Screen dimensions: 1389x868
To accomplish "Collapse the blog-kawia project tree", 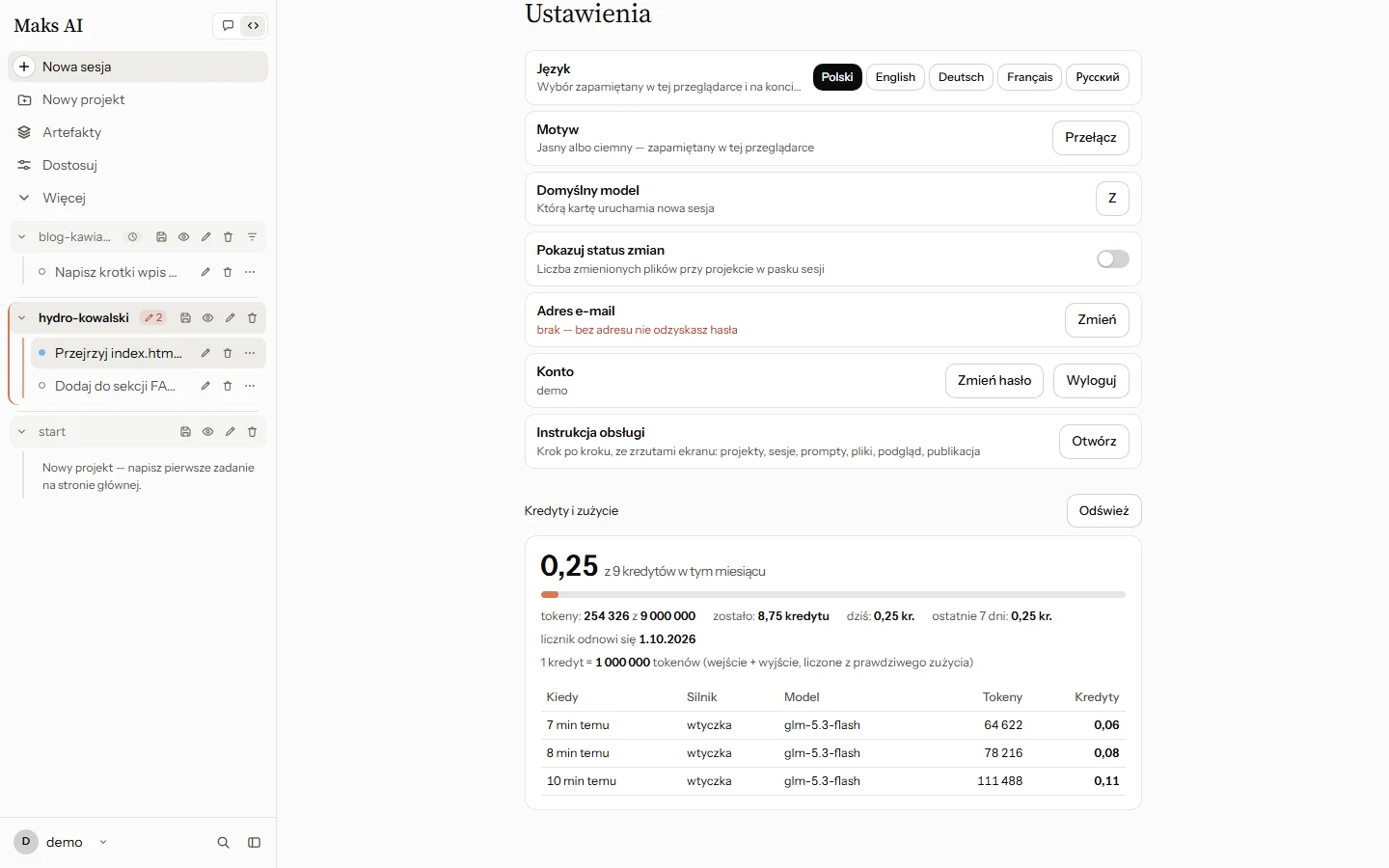I will pyautogui.click(x=22, y=237).
